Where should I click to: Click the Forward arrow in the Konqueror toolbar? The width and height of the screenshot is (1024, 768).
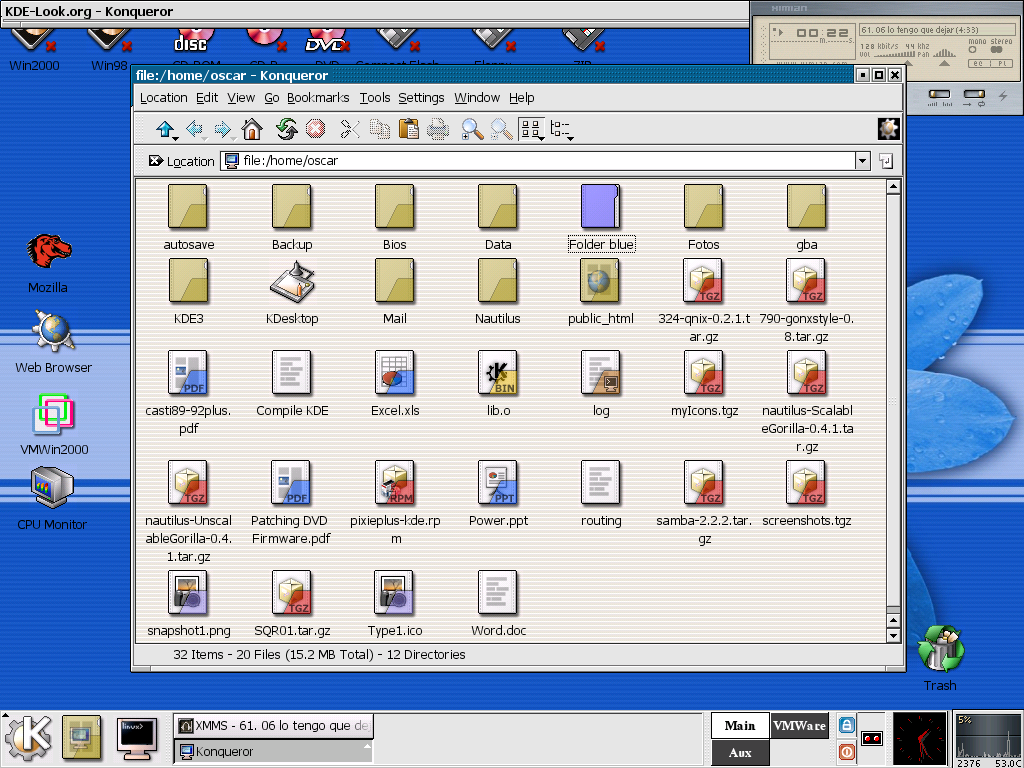click(x=223, y=129)
